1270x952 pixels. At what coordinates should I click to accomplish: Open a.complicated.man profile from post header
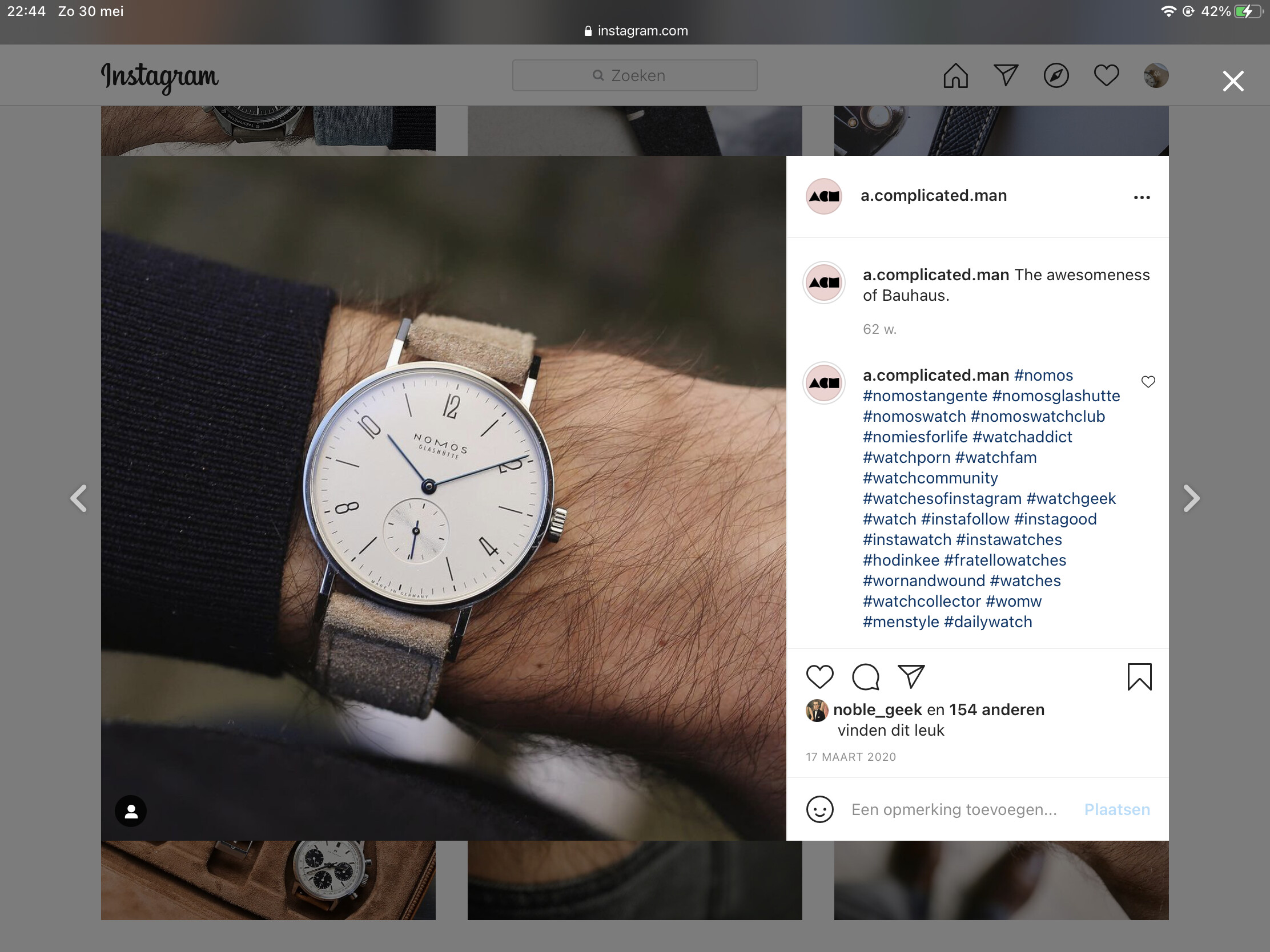(934, 196)
